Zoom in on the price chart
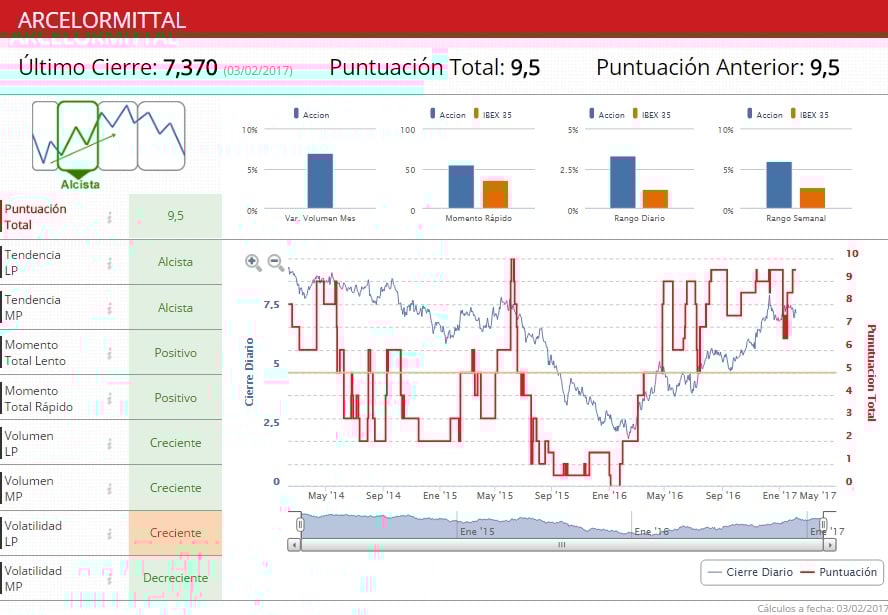Viewport: 888px width, 615px height. point(253,262)
